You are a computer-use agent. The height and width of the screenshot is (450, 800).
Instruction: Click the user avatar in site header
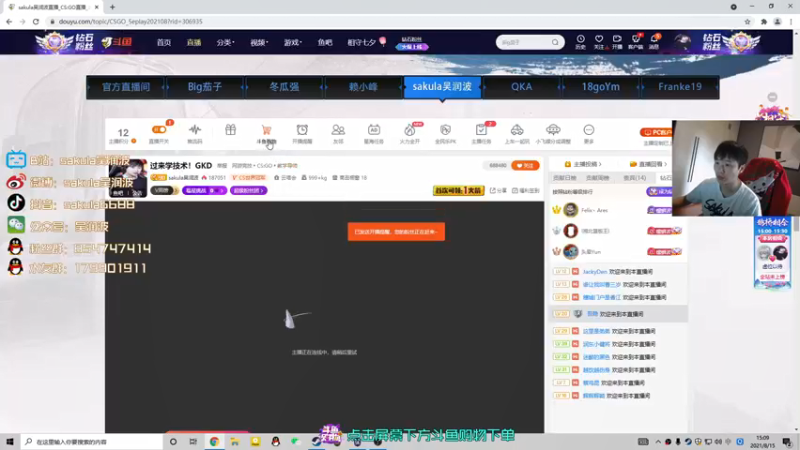tap(682, 42)
